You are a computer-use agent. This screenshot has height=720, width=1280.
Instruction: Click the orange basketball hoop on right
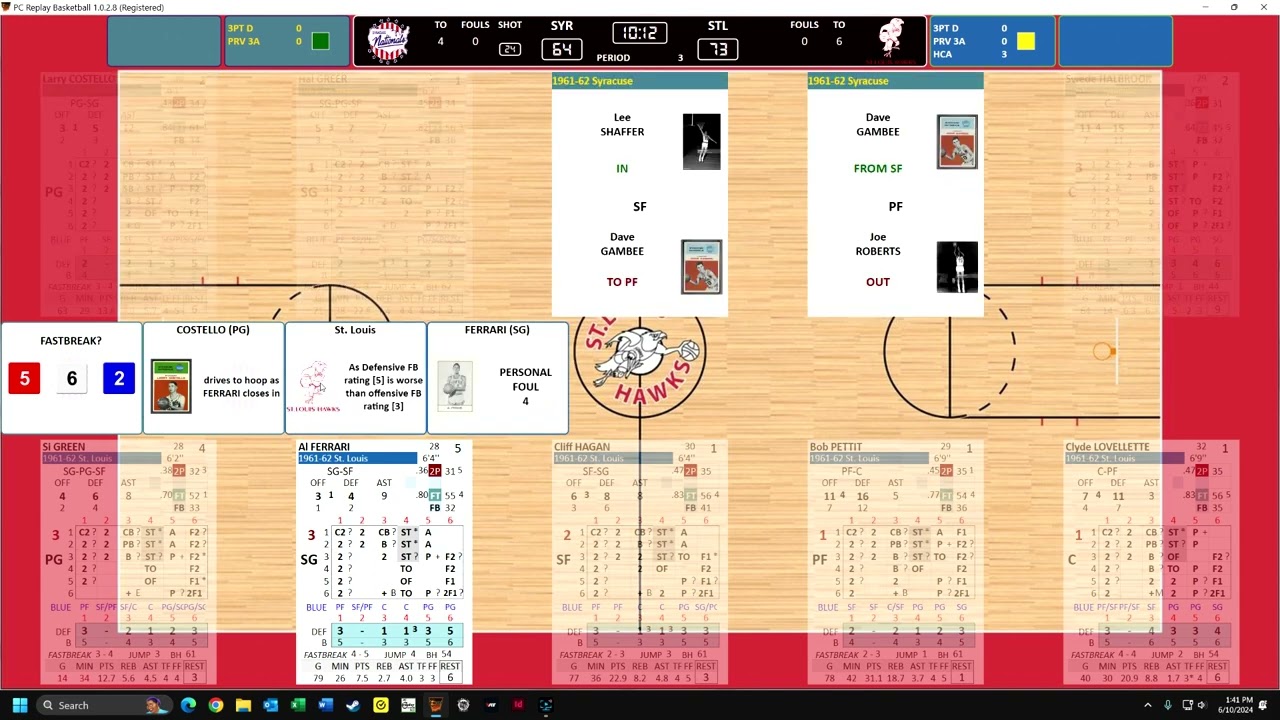click(1103, 351)
